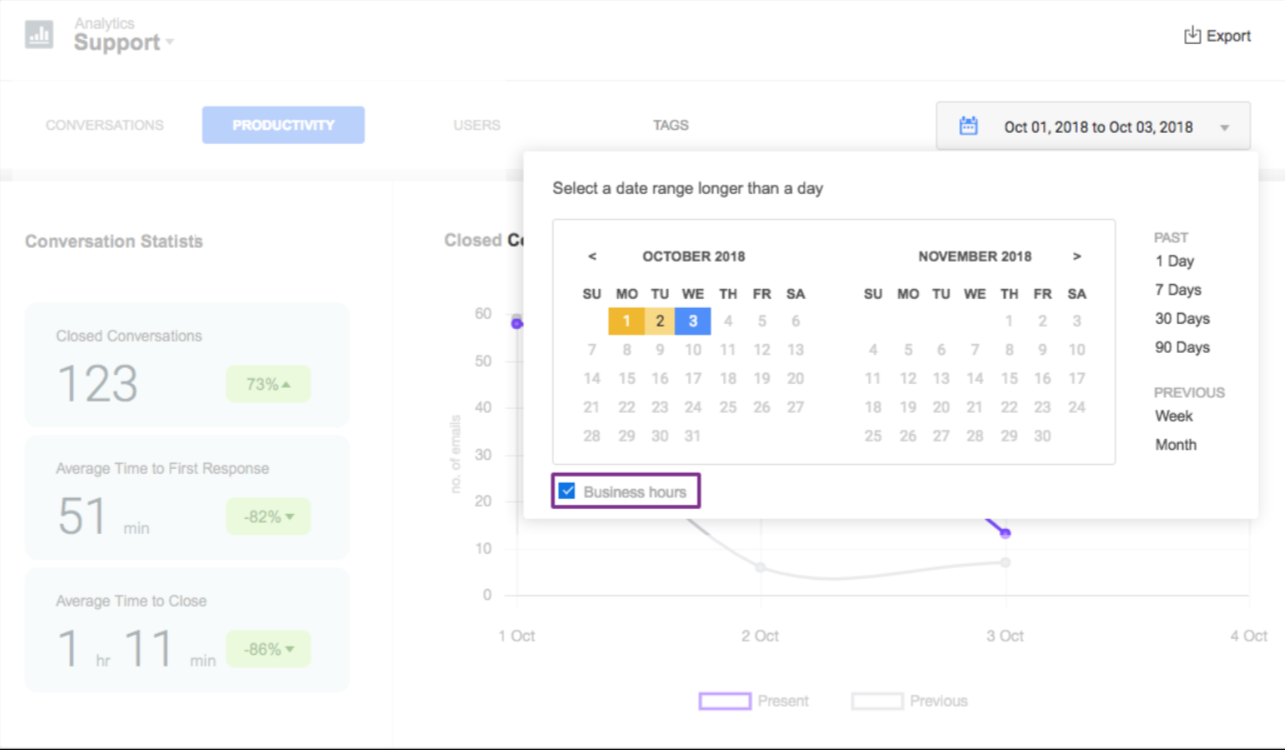Toggle the Present series legend swatch

pyautogui.click(x=725, y=701)
